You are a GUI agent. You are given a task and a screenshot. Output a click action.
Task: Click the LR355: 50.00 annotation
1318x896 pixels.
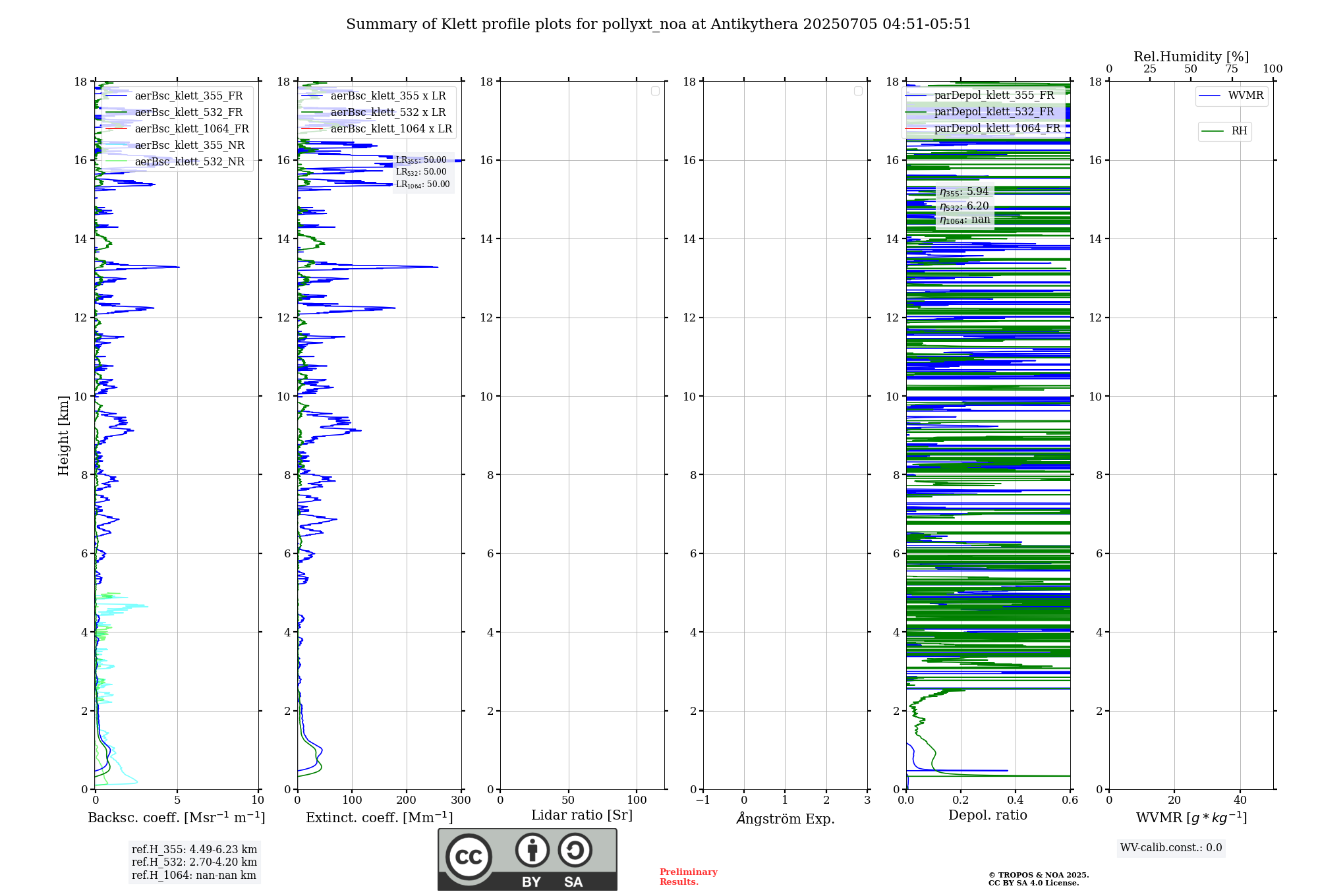421,160
